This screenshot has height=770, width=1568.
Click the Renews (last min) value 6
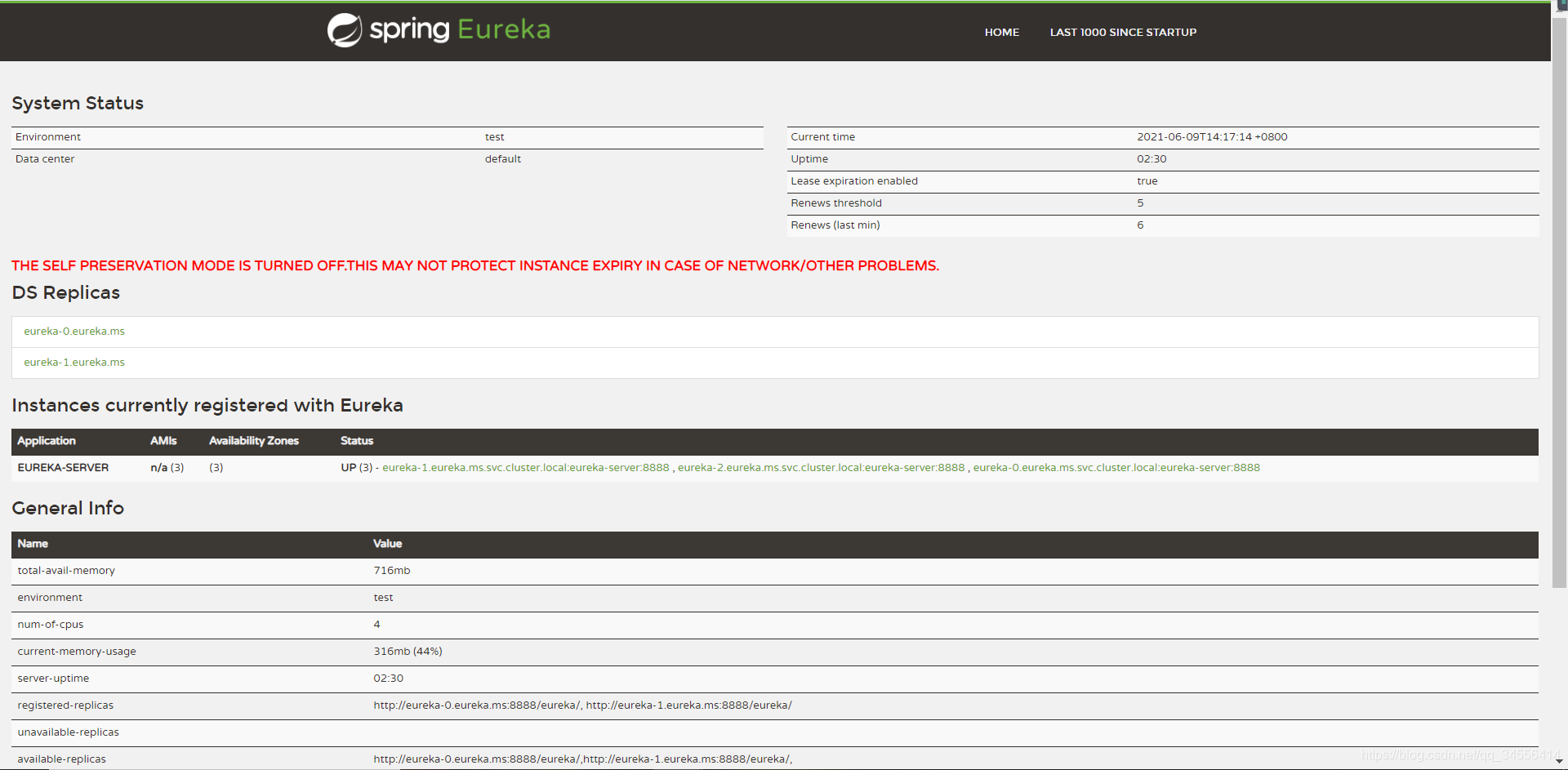click(1140, 225)
